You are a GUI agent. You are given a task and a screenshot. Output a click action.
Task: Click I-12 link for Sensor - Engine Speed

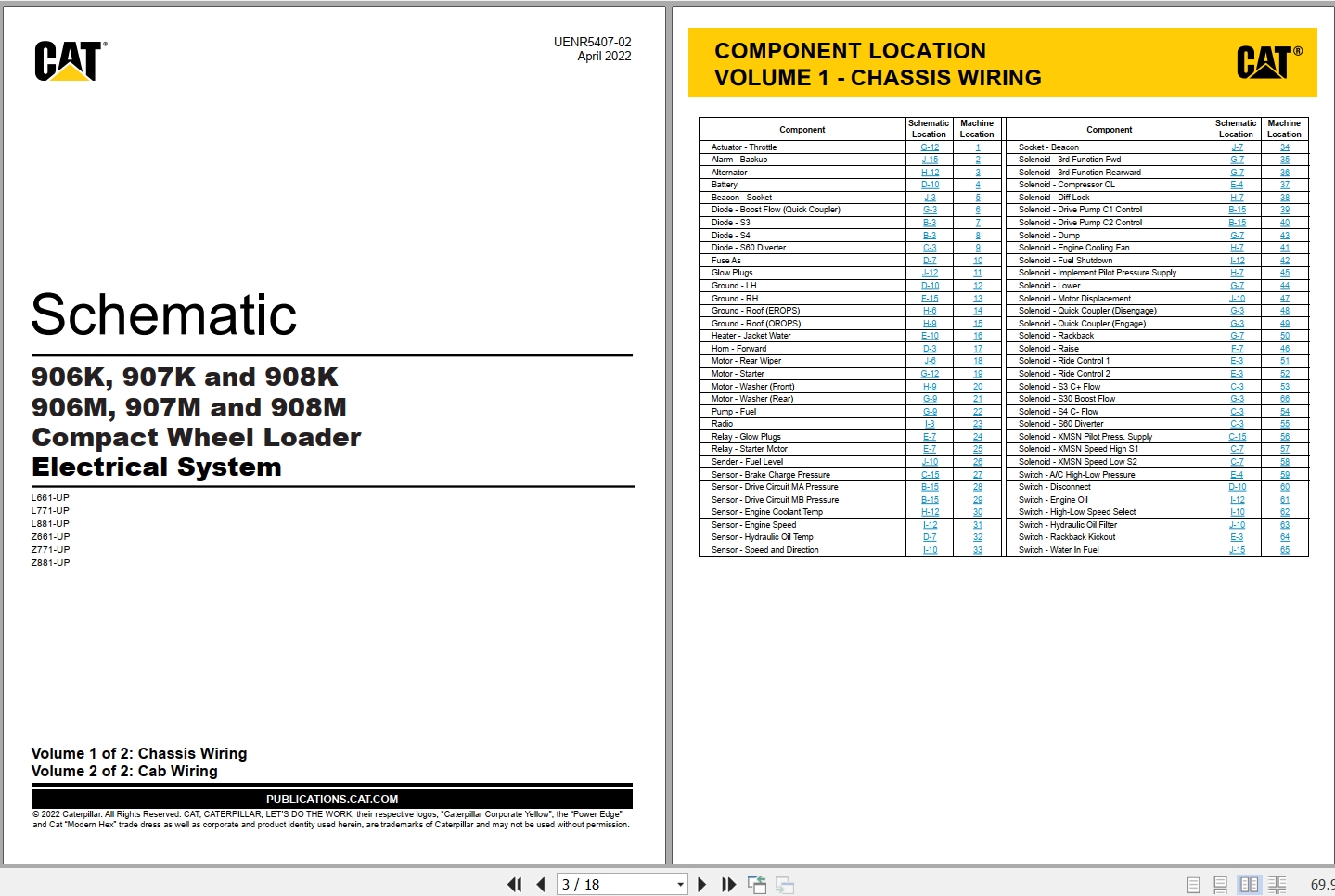click(x=930, y=525)
